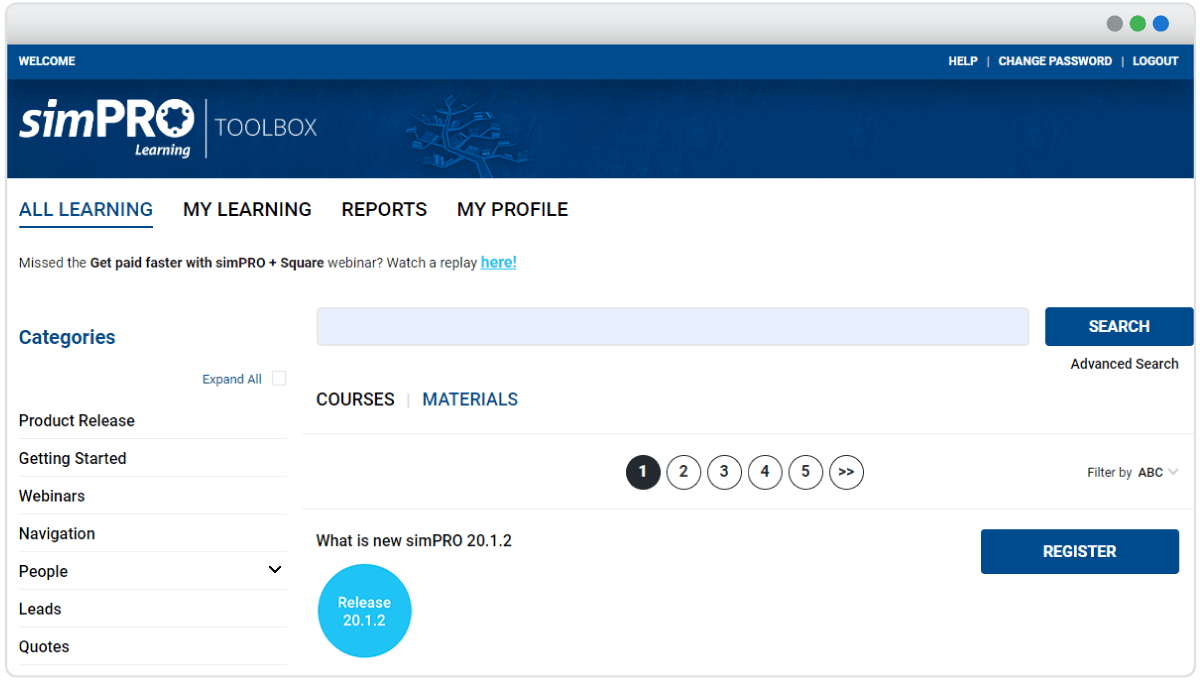Choose the Webinars category

pyautogui.click(x=52, y=496)
